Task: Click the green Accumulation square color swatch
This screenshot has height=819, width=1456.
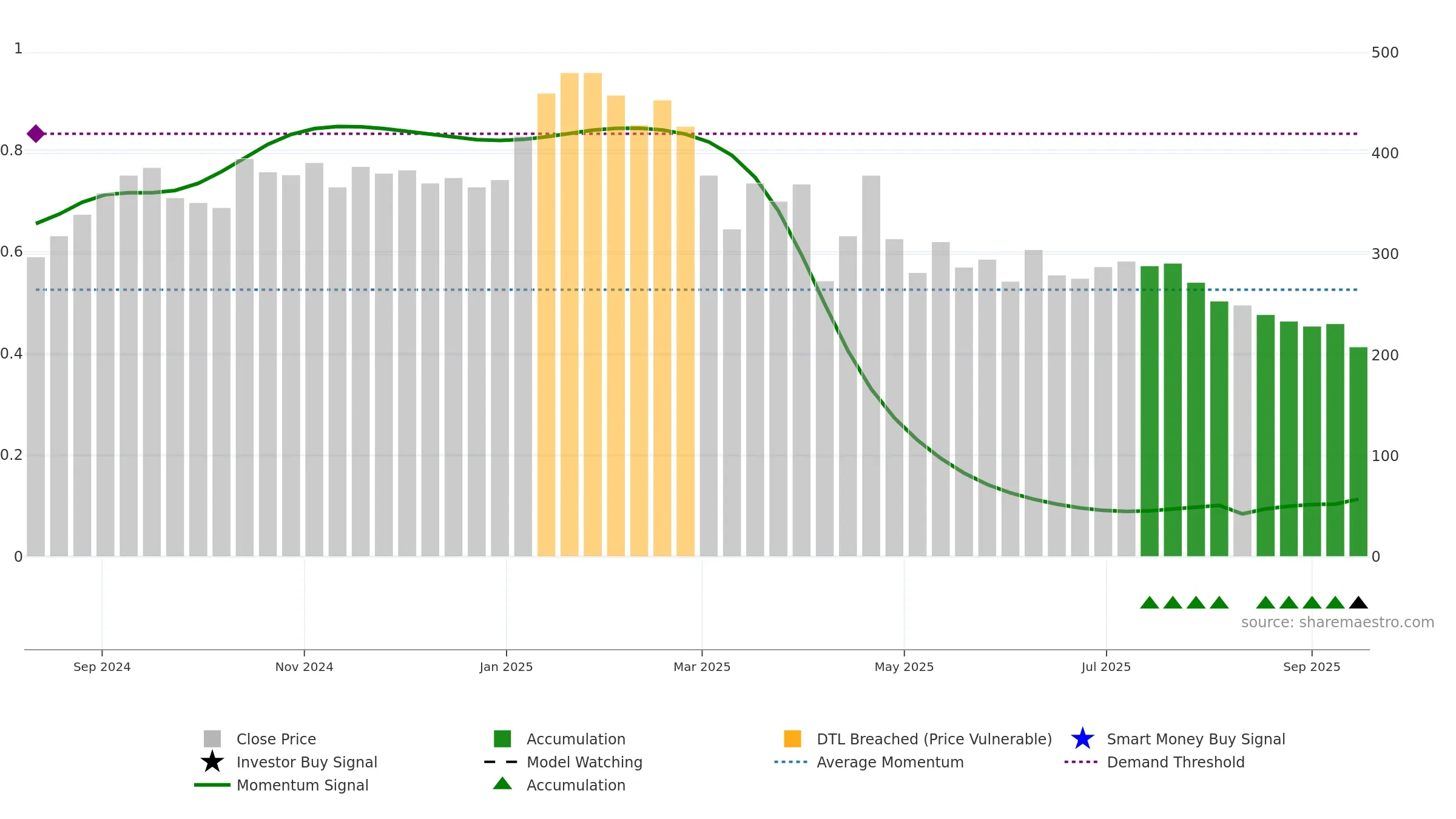Action: coord(502,739)
